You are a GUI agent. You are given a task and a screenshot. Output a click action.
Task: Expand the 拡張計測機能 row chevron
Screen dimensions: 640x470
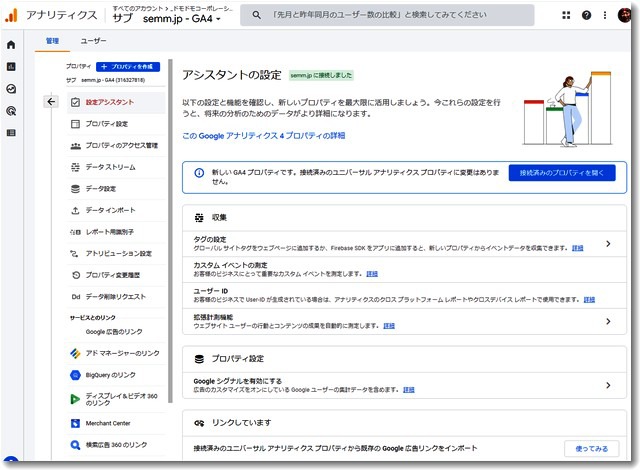point(608,321)
